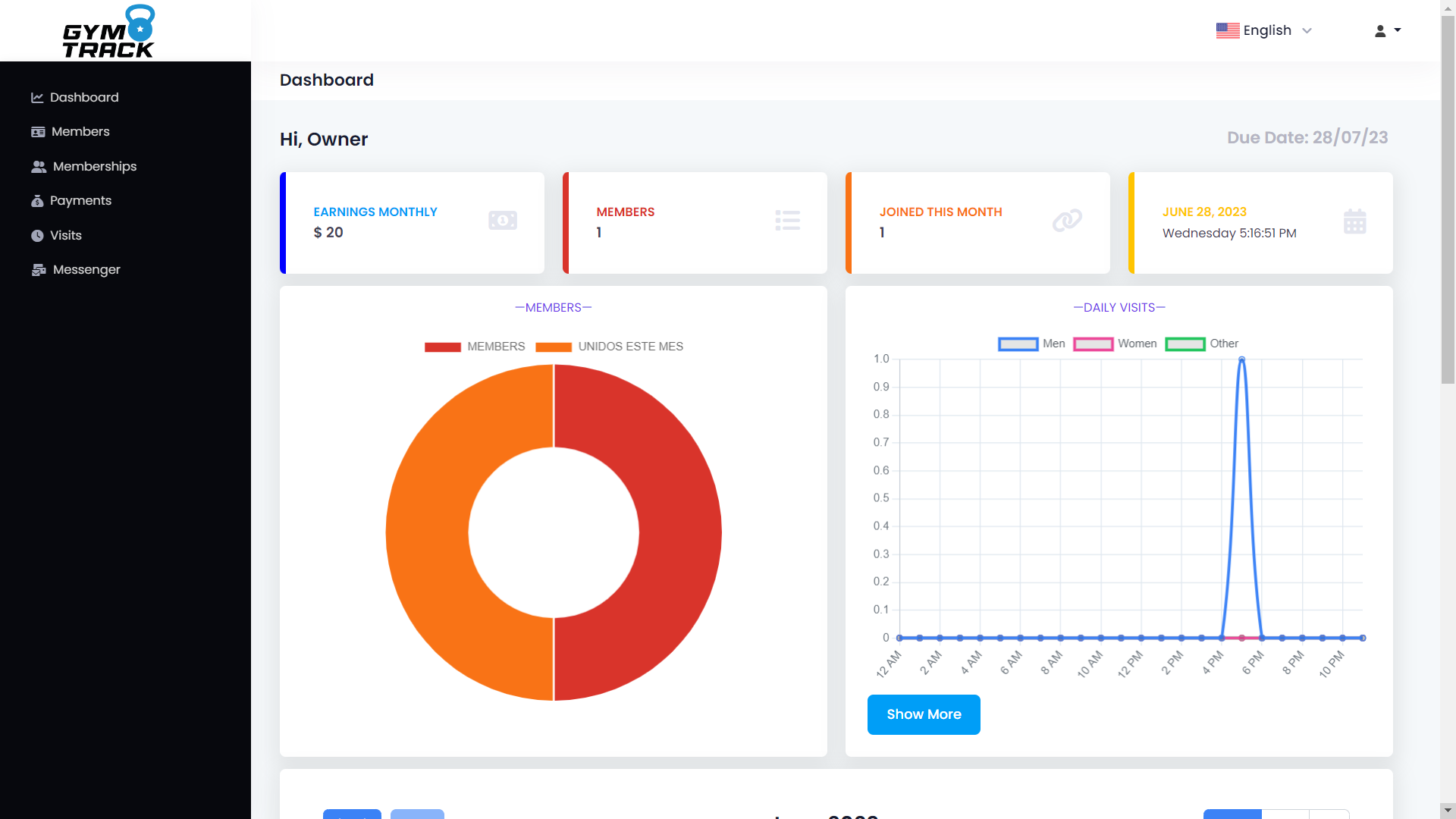Click the US flag language icon

click(x=1227, y=30)
